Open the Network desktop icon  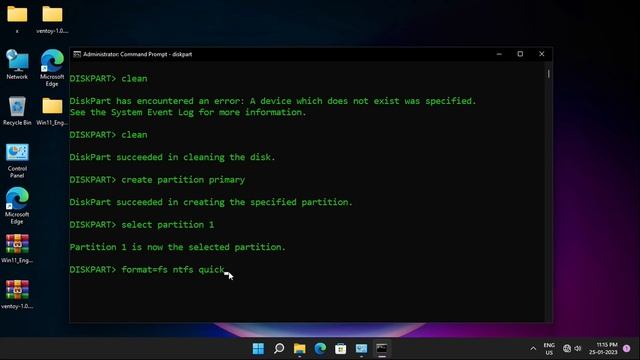coord(17,64)
